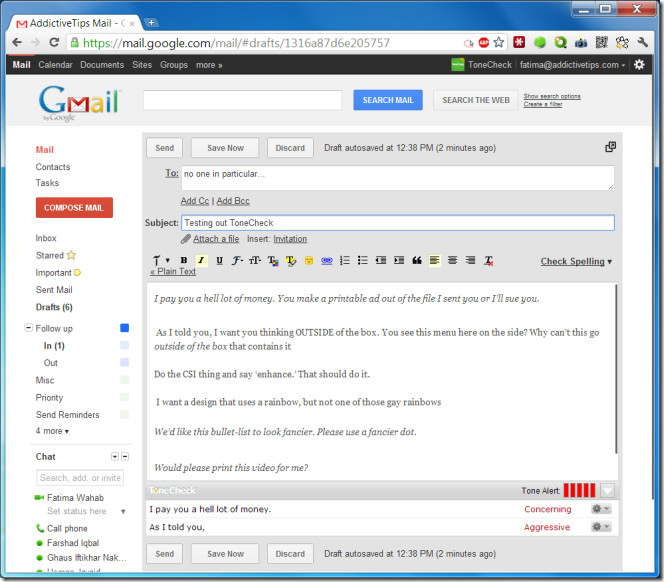Image resolution: width=664 pixels, height=582 pixels.
Task: Open a new browser tab
Action: [151, 22]
